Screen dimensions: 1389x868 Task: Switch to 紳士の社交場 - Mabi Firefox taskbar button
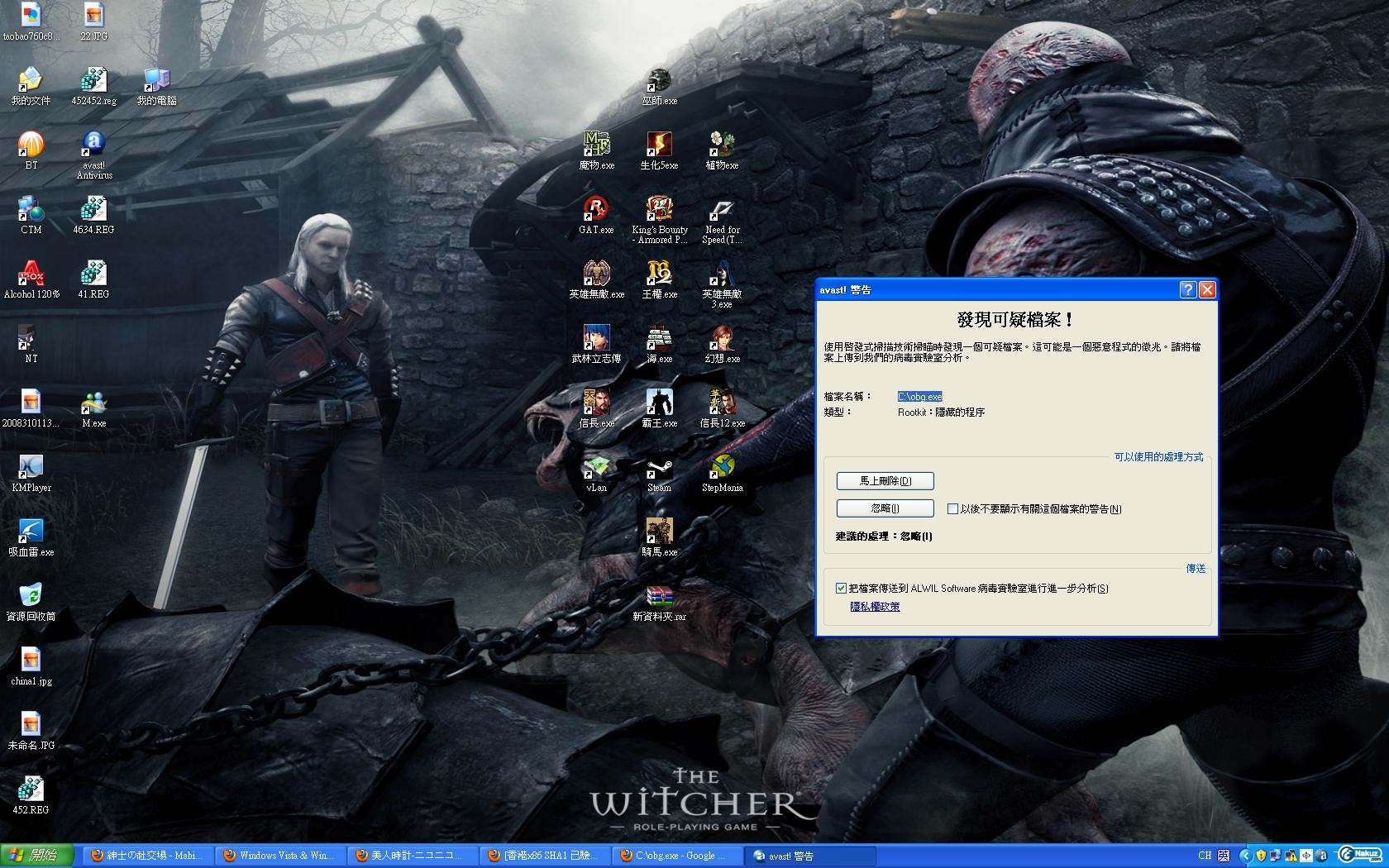coord(147,856)
